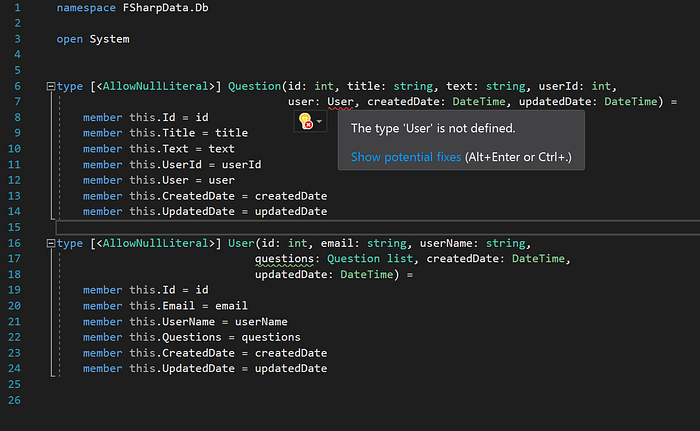Click the AllowNullLiteral attribute on the Question type
This screenshot has width=700, height=431.
click(x=156, y=86)
